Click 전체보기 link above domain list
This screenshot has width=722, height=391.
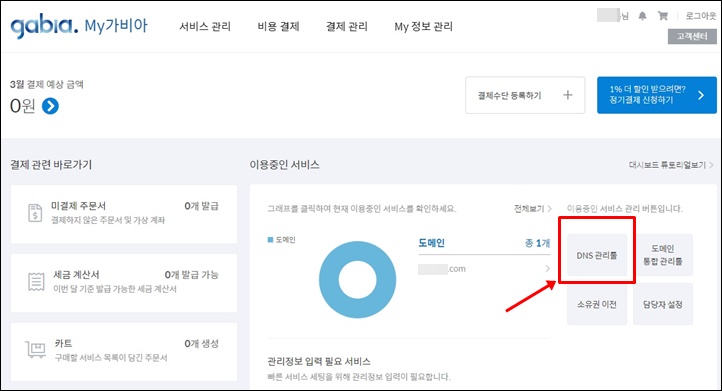pyautogui.click(x=529, y=209)
